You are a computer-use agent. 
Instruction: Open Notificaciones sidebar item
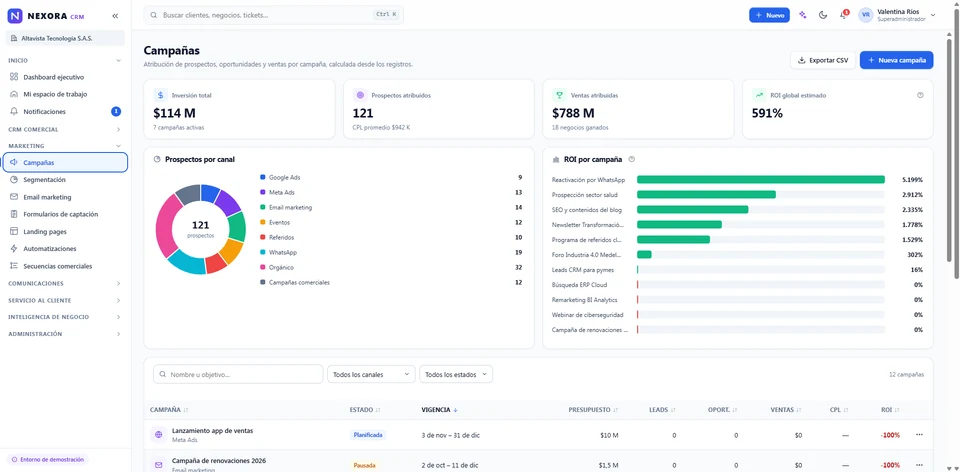(x=65, y=111)
